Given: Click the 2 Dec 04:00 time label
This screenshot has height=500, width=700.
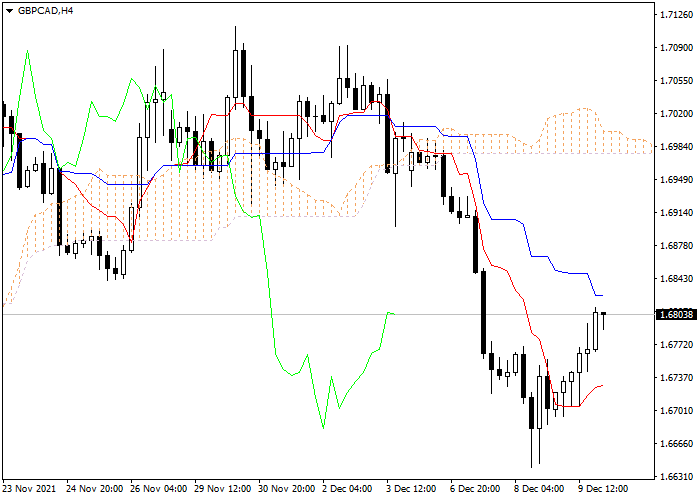Looking at the screenshot, I should [348, 489].
